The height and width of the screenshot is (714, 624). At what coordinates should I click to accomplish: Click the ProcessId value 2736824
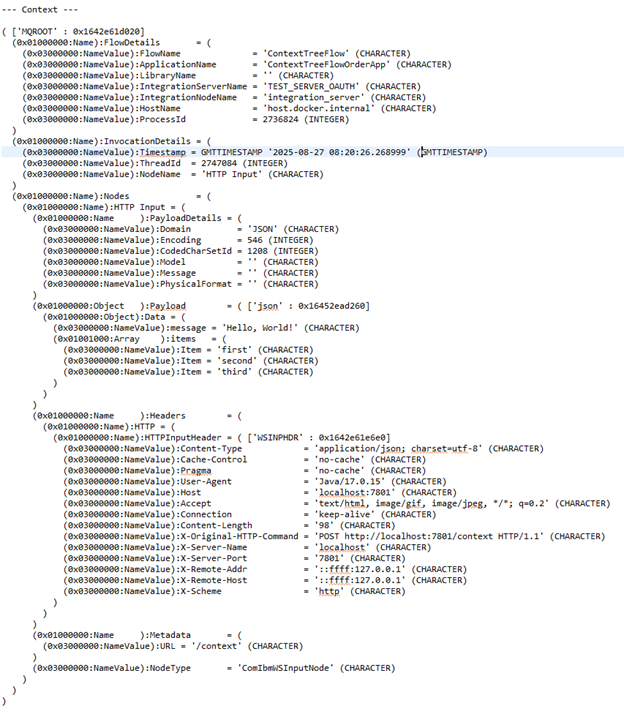281,119
